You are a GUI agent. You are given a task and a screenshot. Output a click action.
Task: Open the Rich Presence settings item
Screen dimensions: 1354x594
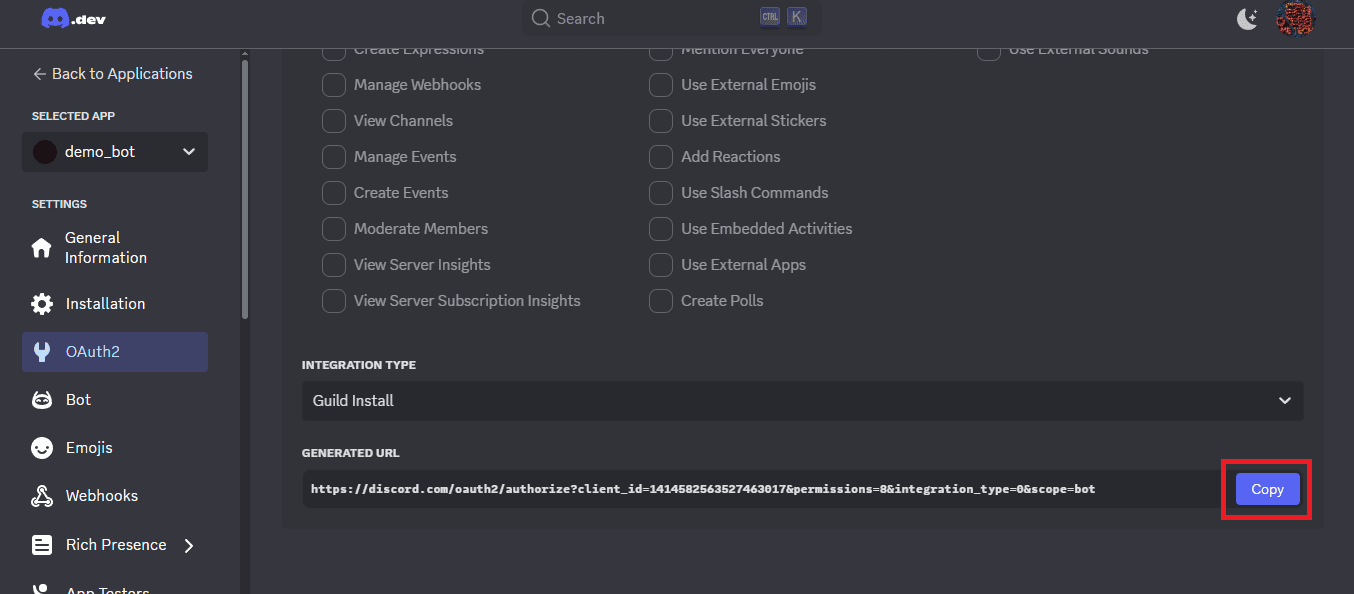point(115,545)
